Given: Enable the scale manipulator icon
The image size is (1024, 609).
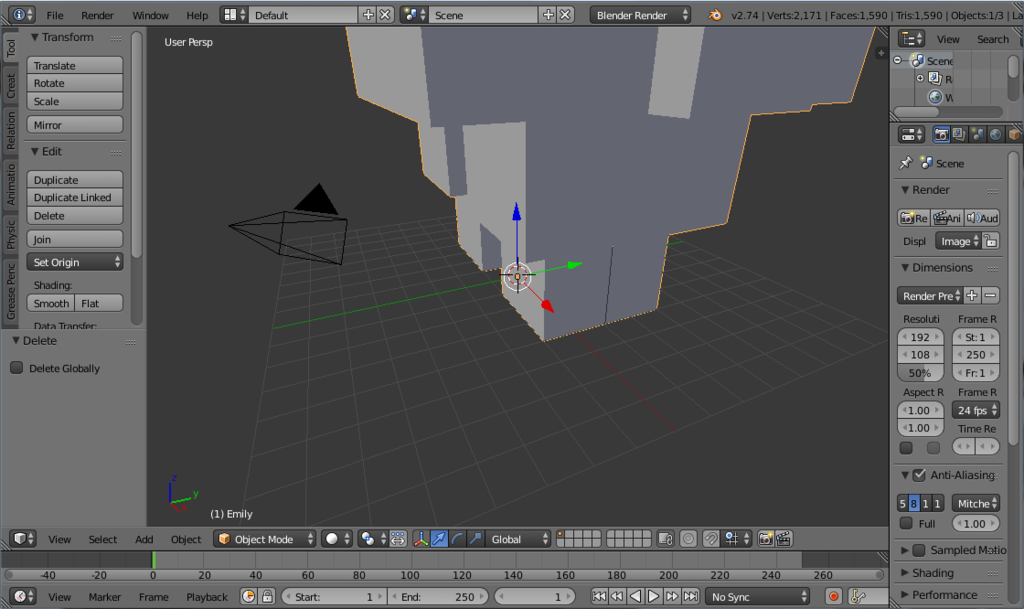Looking at the screenshot, I should [x=475, y=539].
